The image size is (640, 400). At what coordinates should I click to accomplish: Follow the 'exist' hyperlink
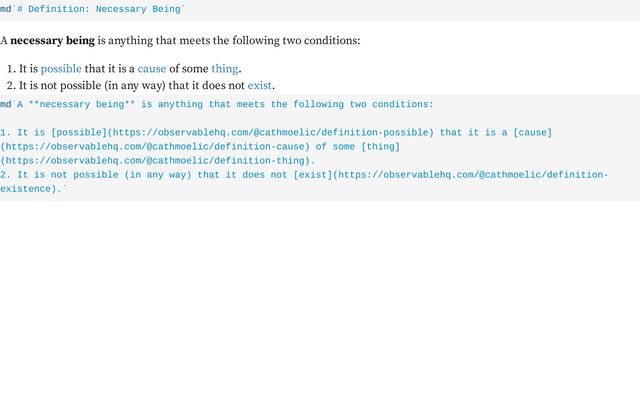coord(260,85)
